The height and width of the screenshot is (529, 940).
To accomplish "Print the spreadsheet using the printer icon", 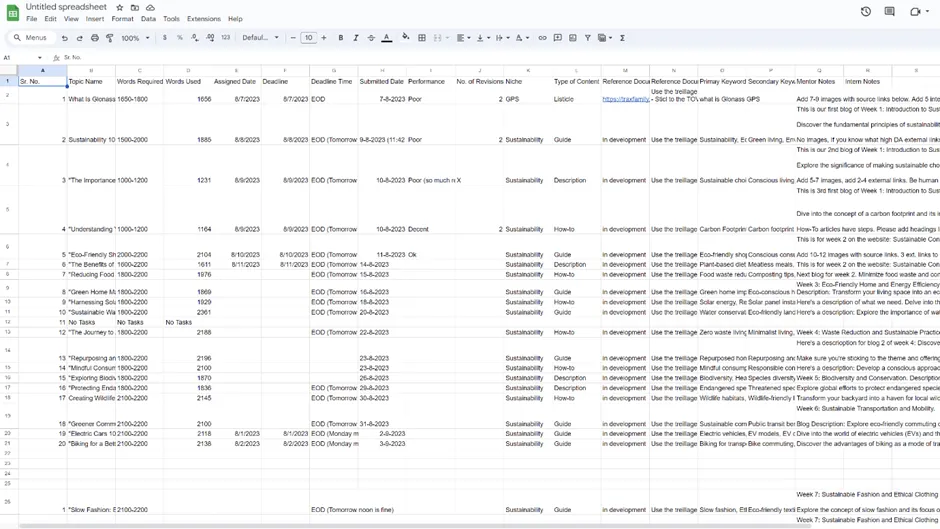I will [95, 38].
